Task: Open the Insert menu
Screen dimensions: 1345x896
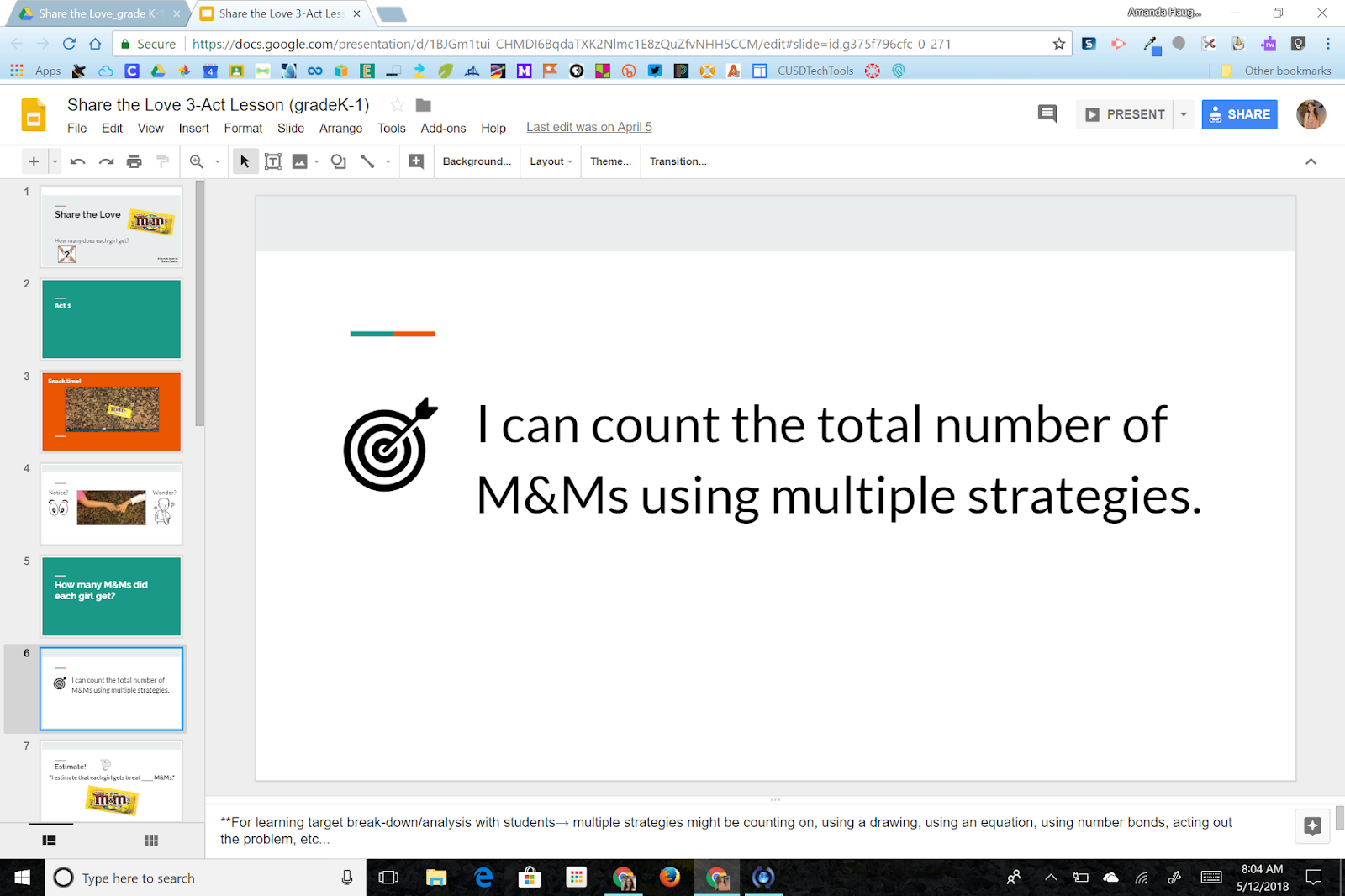Action: coord(193,128)
